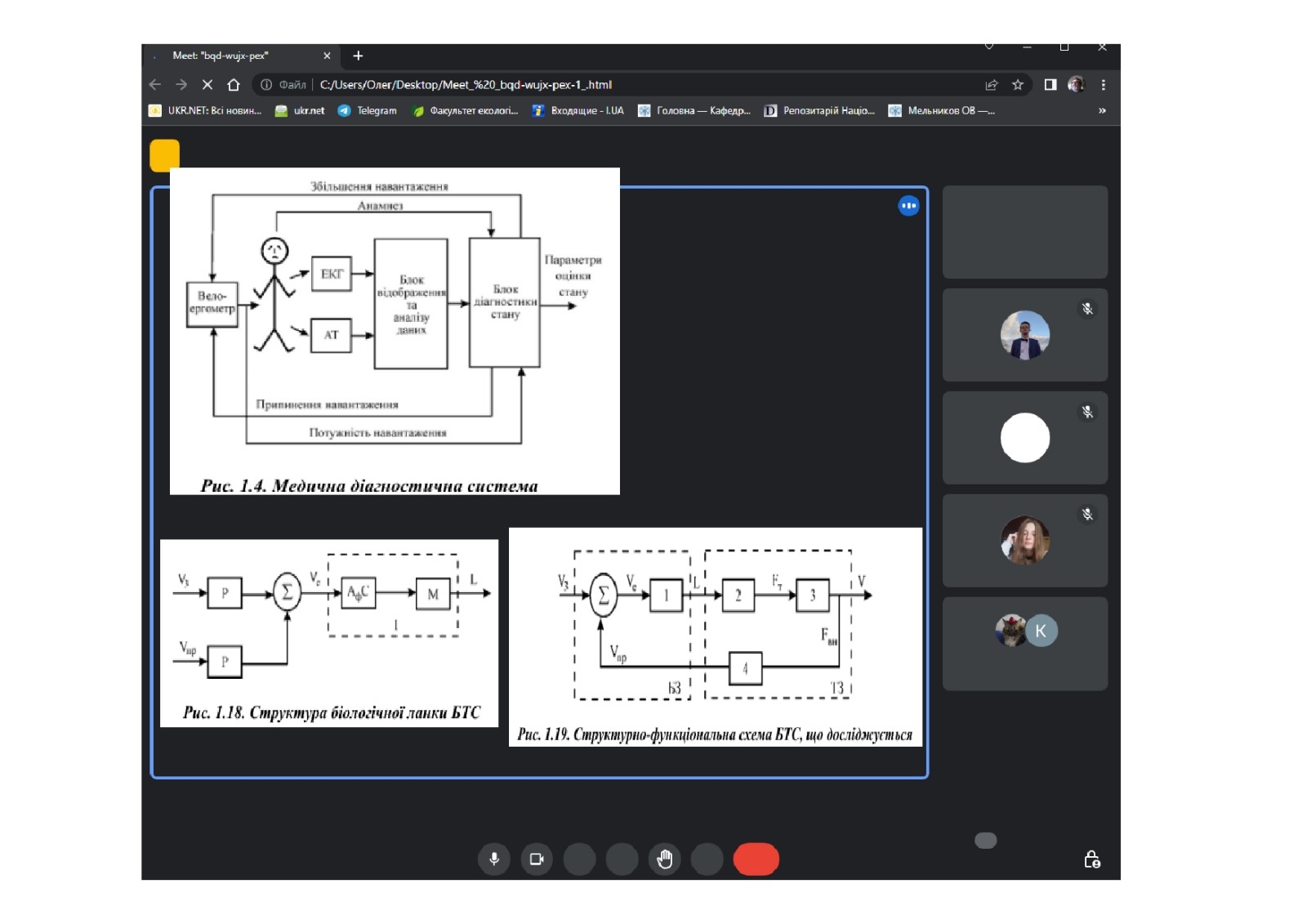This screenshot has width=1307, height=924.
Task: Click the browser home icon
Action: [x=234, y=85]
